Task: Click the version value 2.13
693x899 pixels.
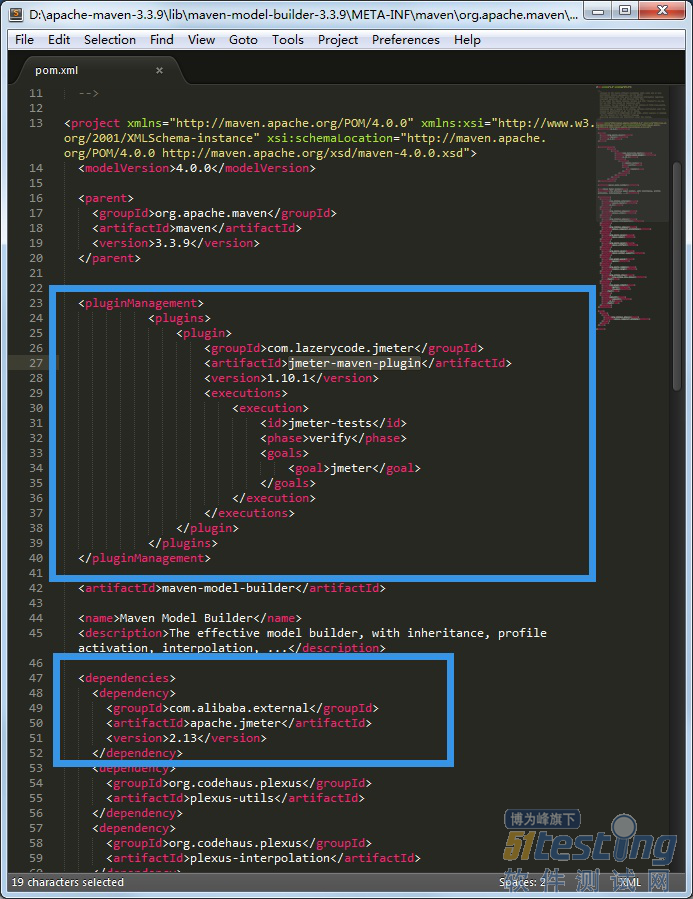Action: (183, 738)
